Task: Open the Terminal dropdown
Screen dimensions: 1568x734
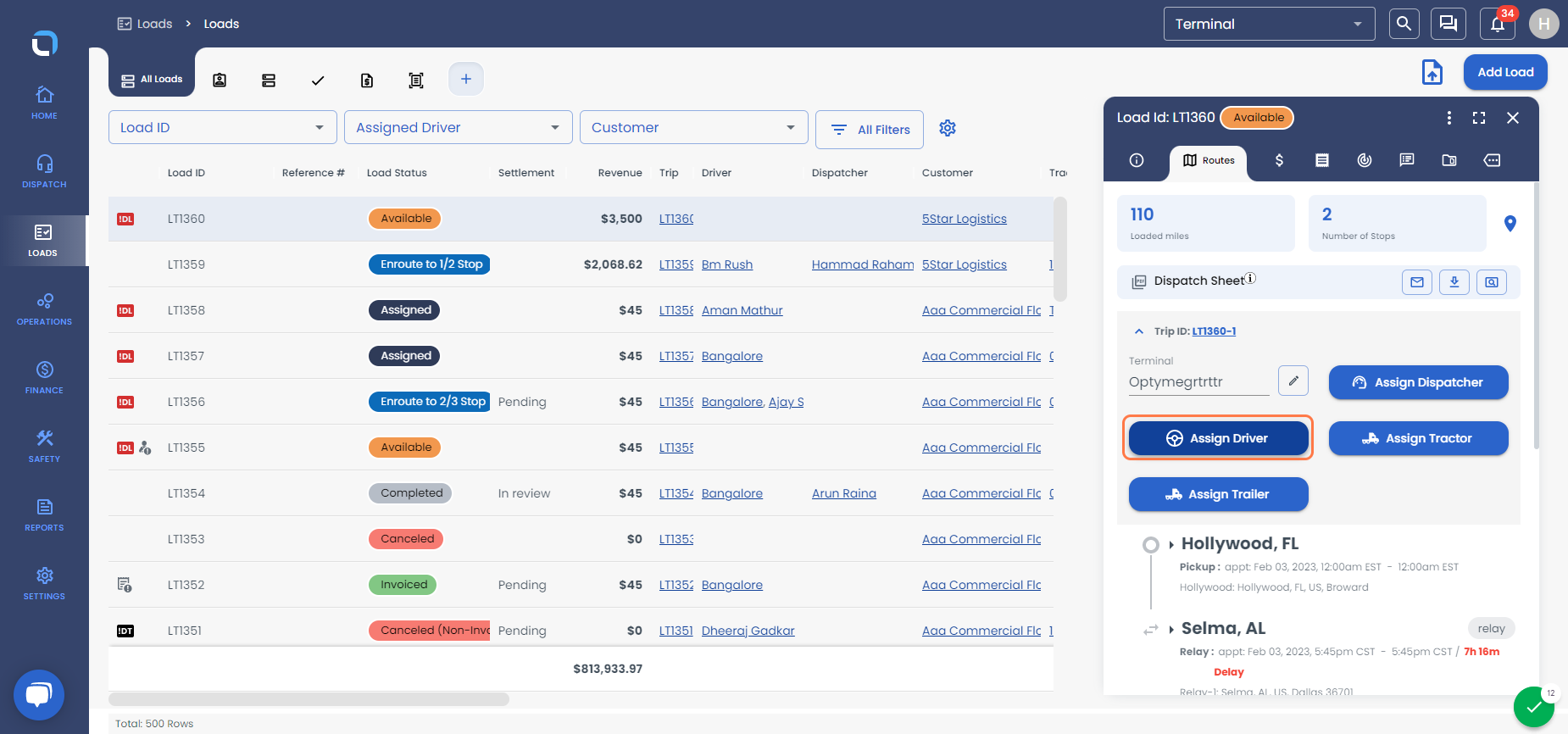Action: pos(1270,24)
